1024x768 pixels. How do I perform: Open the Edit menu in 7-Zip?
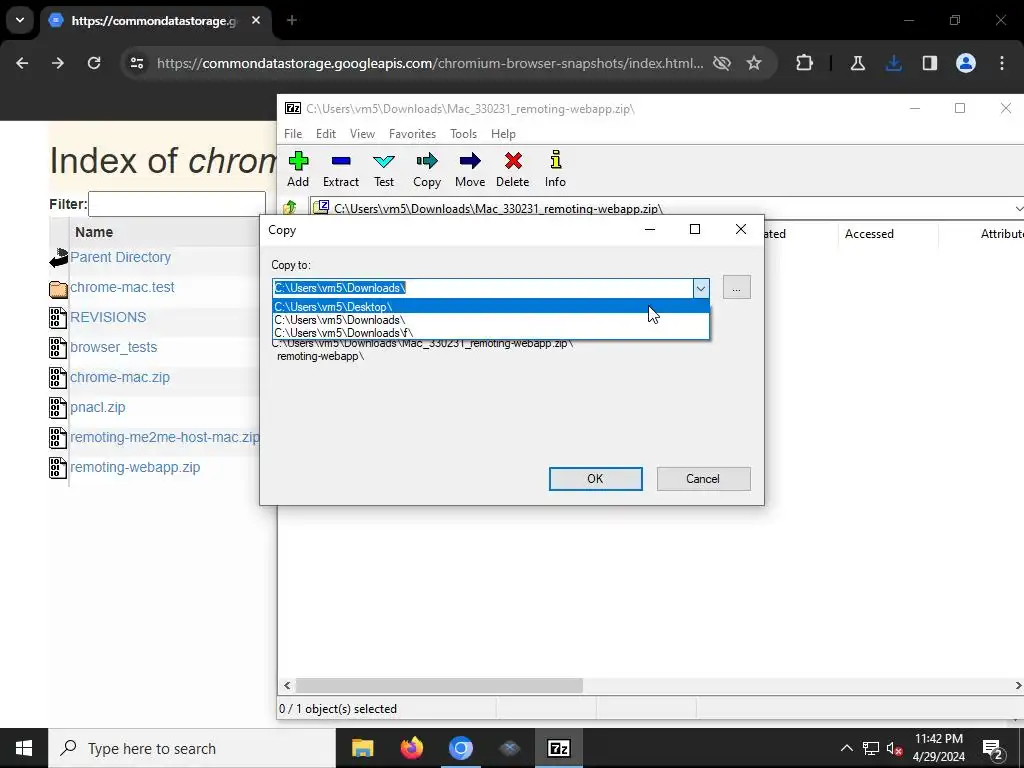[326, 134]
